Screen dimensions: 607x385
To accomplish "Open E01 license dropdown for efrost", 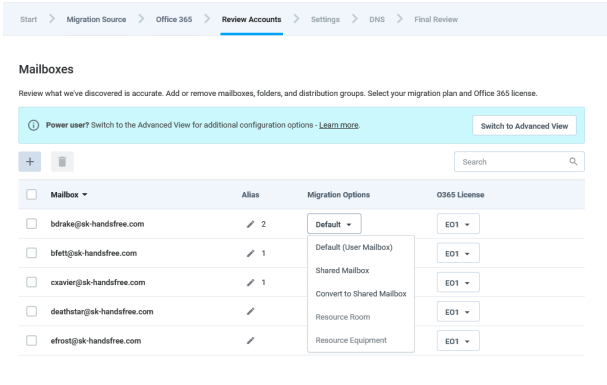I will (458, 341).
